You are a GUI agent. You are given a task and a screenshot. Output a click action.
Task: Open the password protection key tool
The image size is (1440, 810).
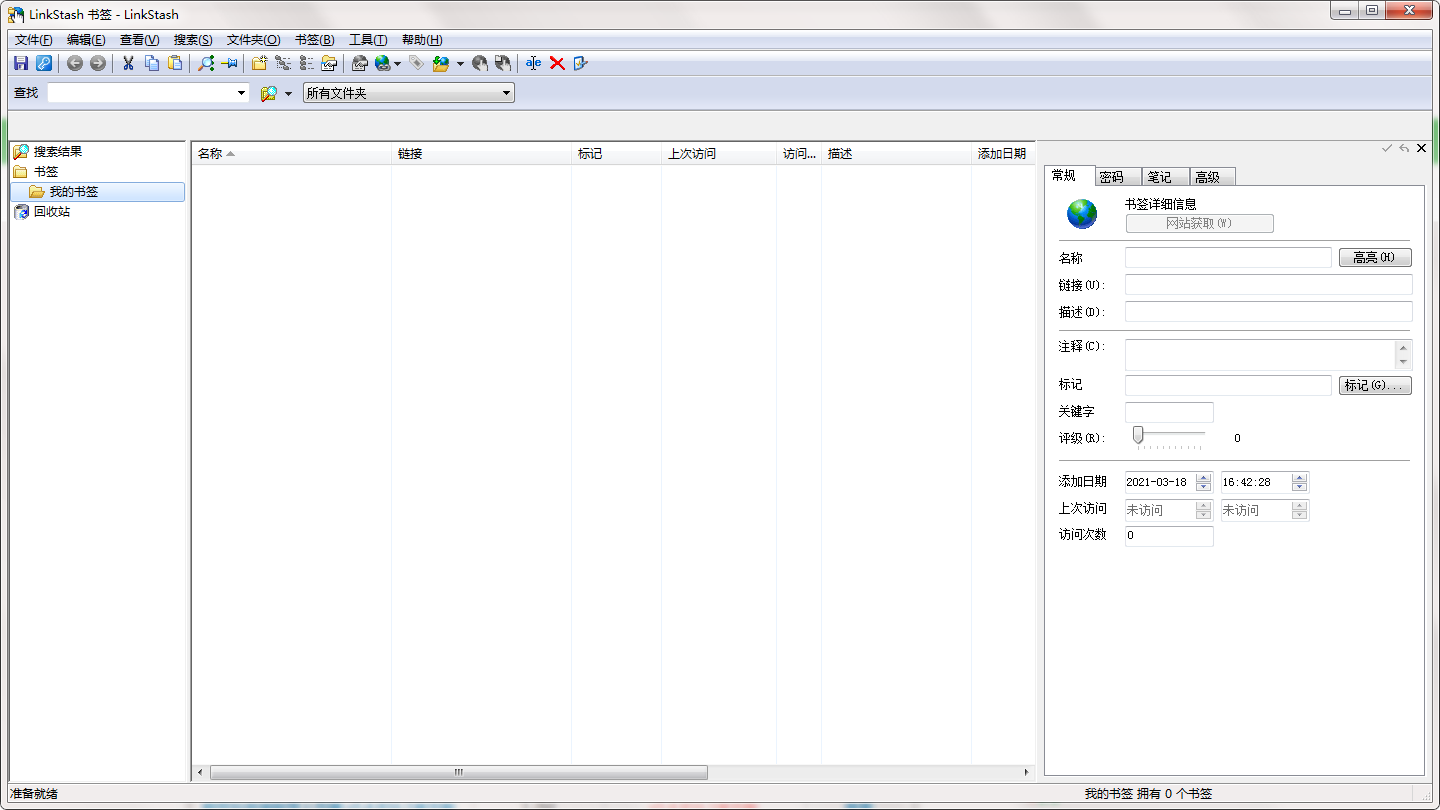coord(45,63)
